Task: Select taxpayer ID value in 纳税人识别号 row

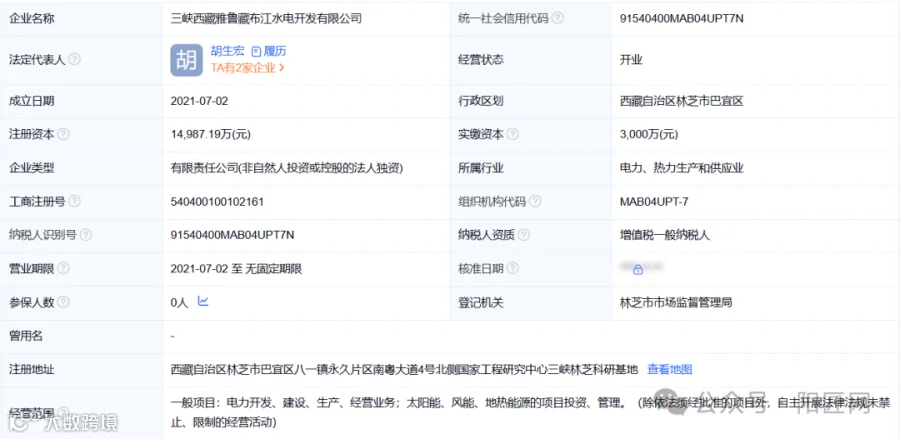Action: click(x=232, y=235)
